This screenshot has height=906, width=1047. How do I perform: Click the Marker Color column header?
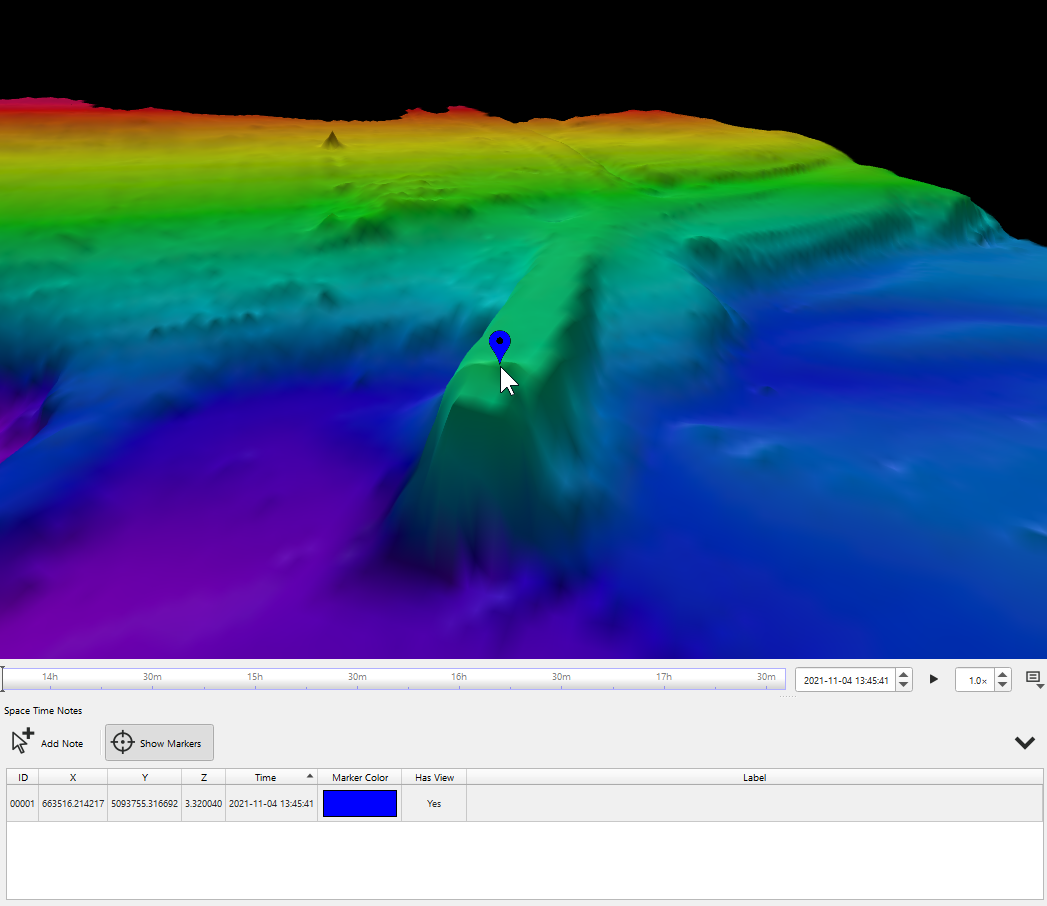pos(360,777)
